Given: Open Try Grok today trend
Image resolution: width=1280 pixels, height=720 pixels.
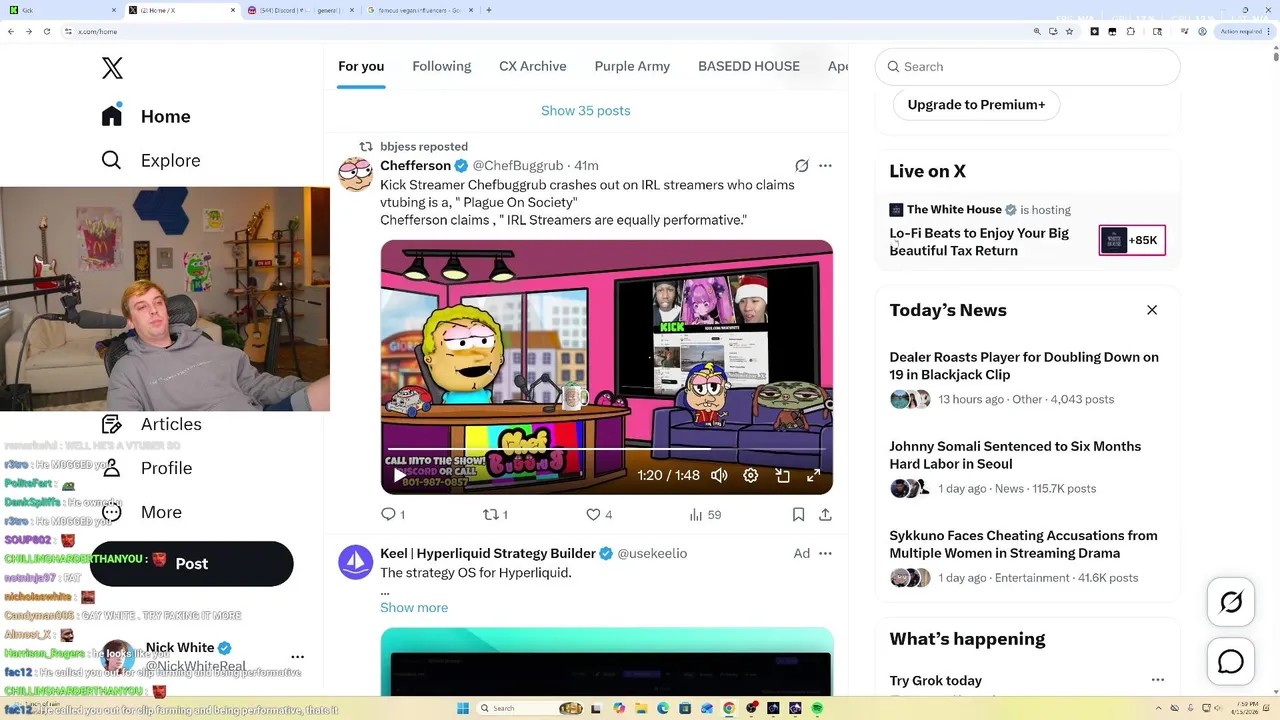Looking at the screenshot, I should point(936,681).
